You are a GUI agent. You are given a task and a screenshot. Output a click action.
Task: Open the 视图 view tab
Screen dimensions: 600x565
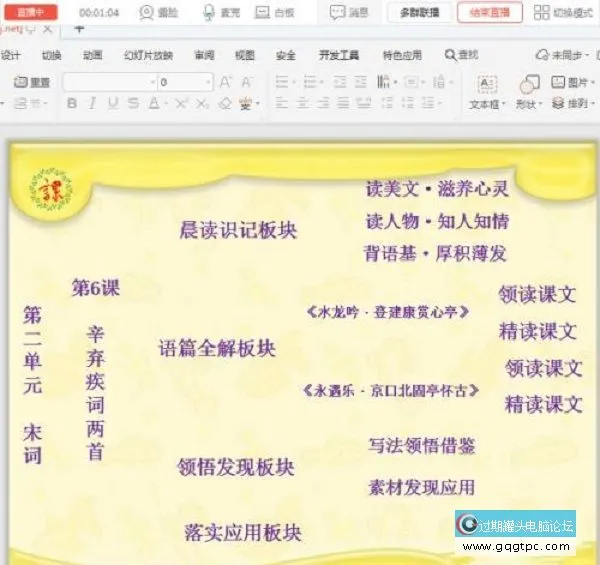[245, 55]
